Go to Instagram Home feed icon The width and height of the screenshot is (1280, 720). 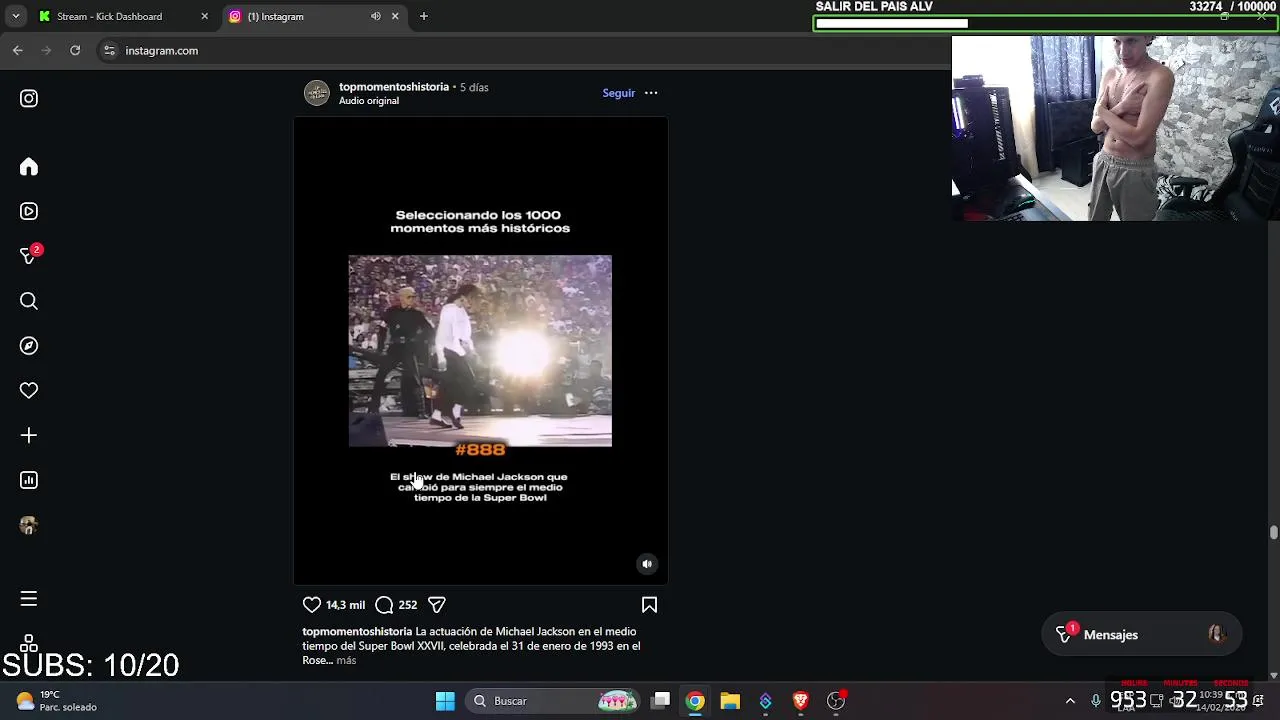coord(29,167)
